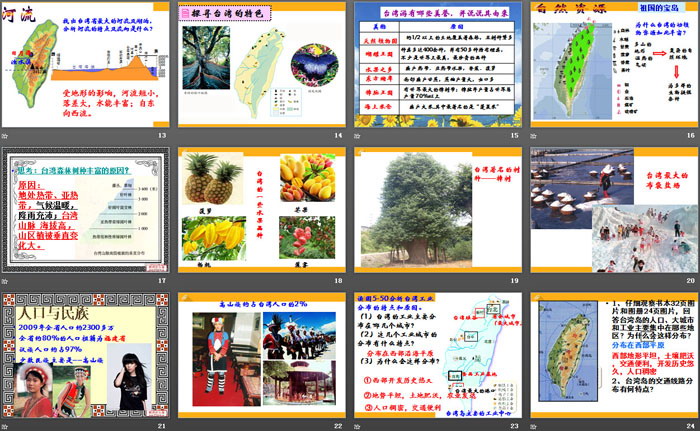The width and height of the screenshot is (700, 431).
Task: Open slide 23 on industrial city distribution
Action: tap(437, 354)
